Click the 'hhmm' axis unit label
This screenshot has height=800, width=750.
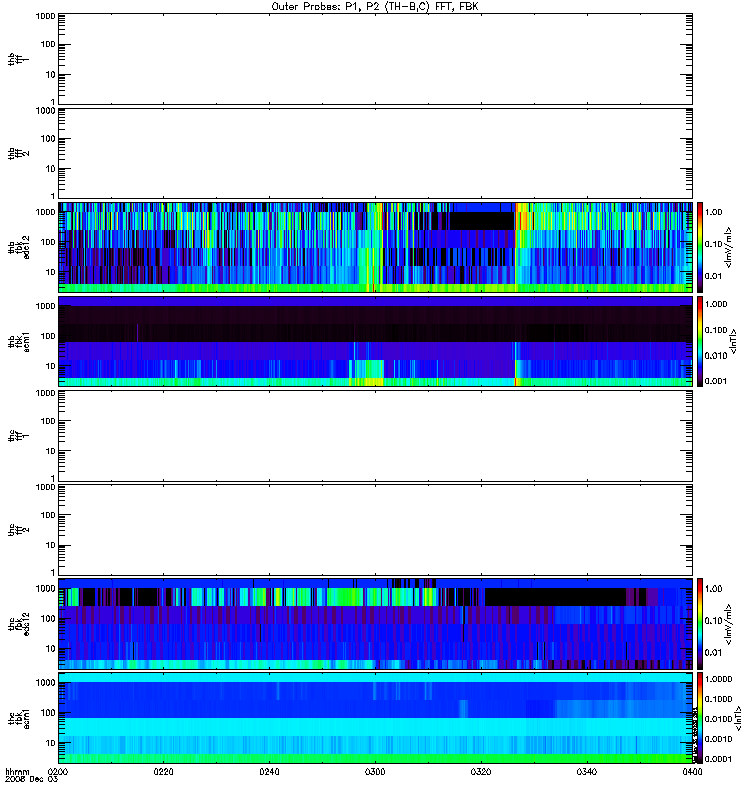[x=17, y=772]
